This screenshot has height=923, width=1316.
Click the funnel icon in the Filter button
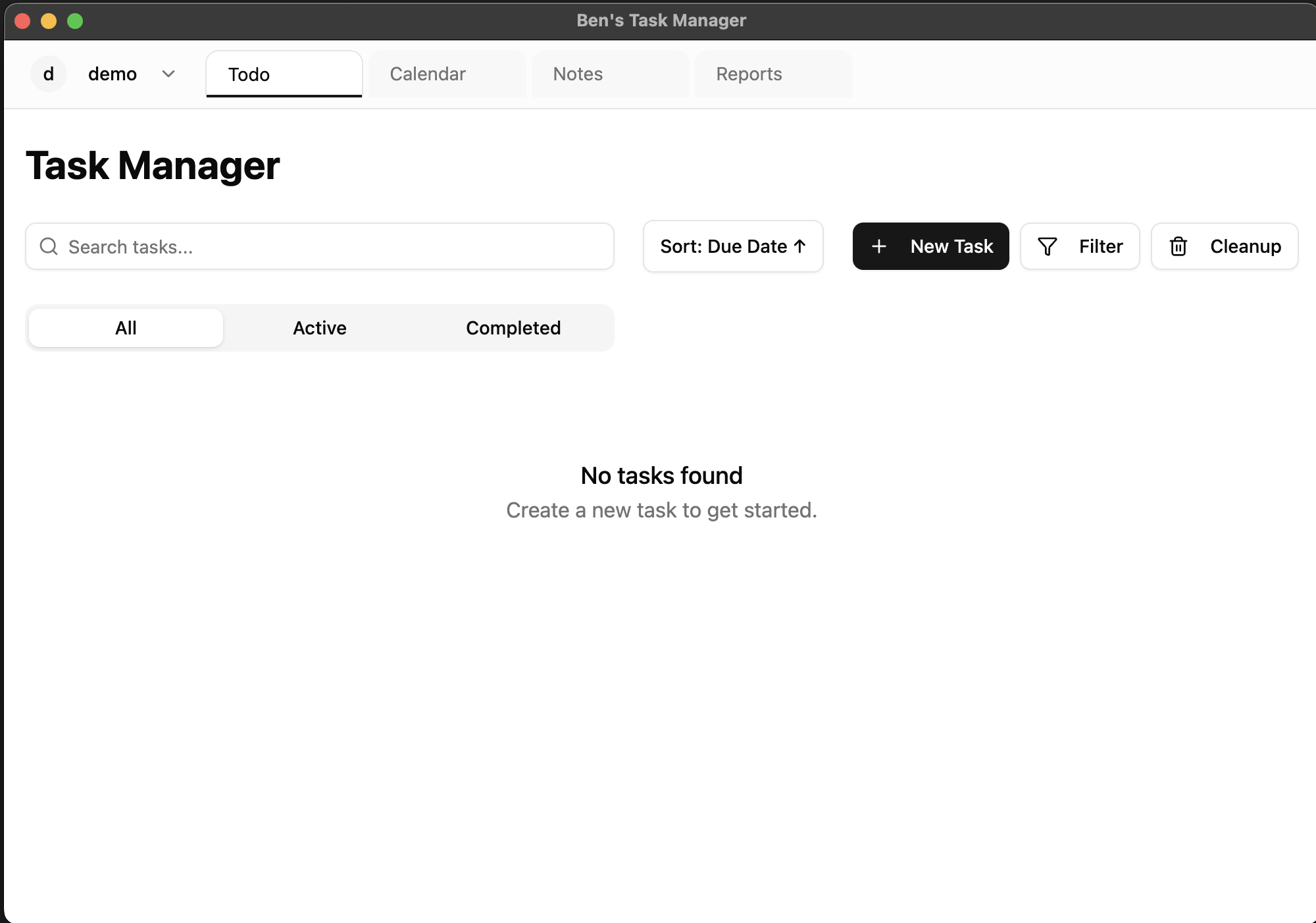1048,246
